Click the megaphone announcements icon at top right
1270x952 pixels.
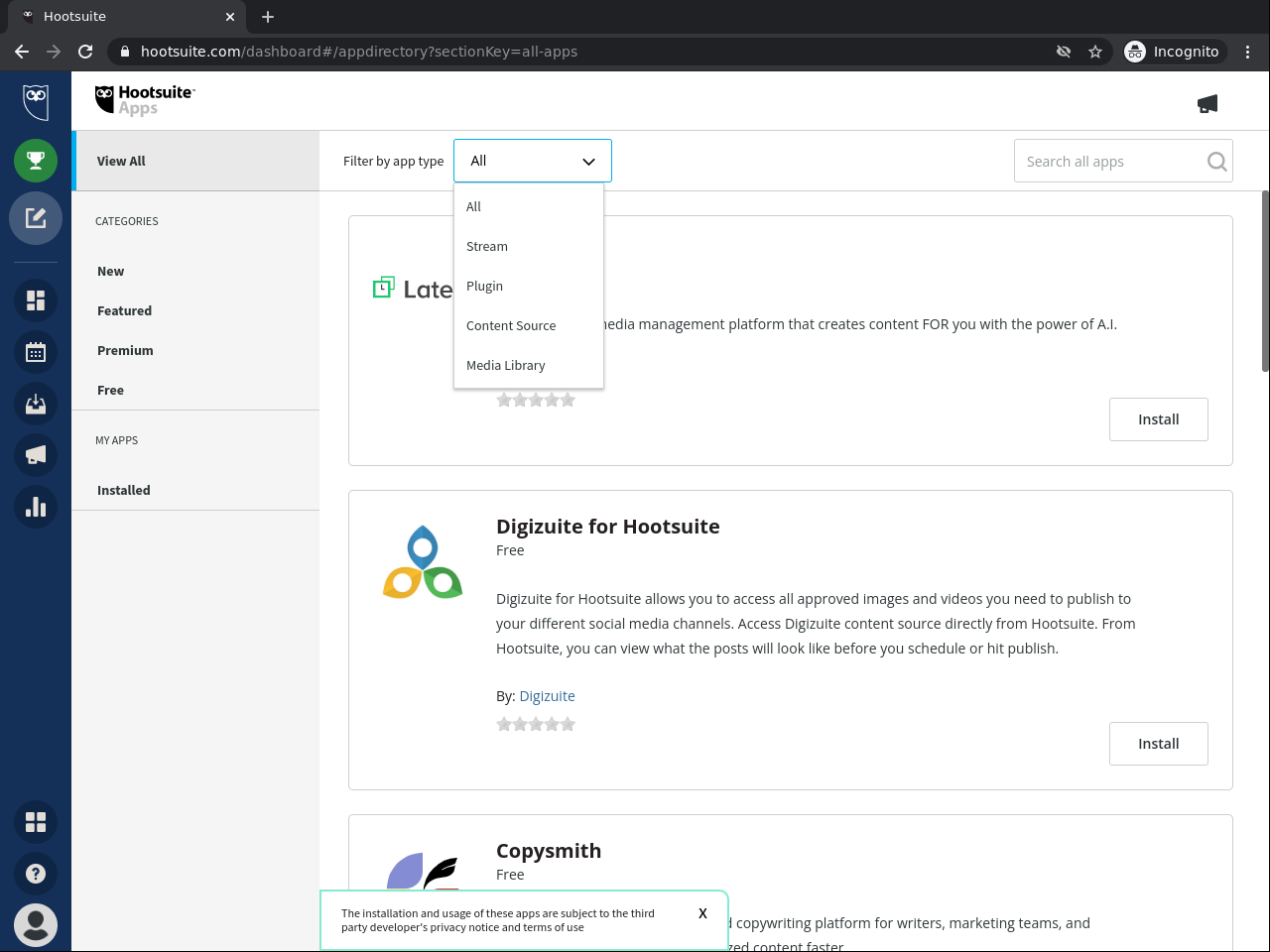[x=1207, y=104]
